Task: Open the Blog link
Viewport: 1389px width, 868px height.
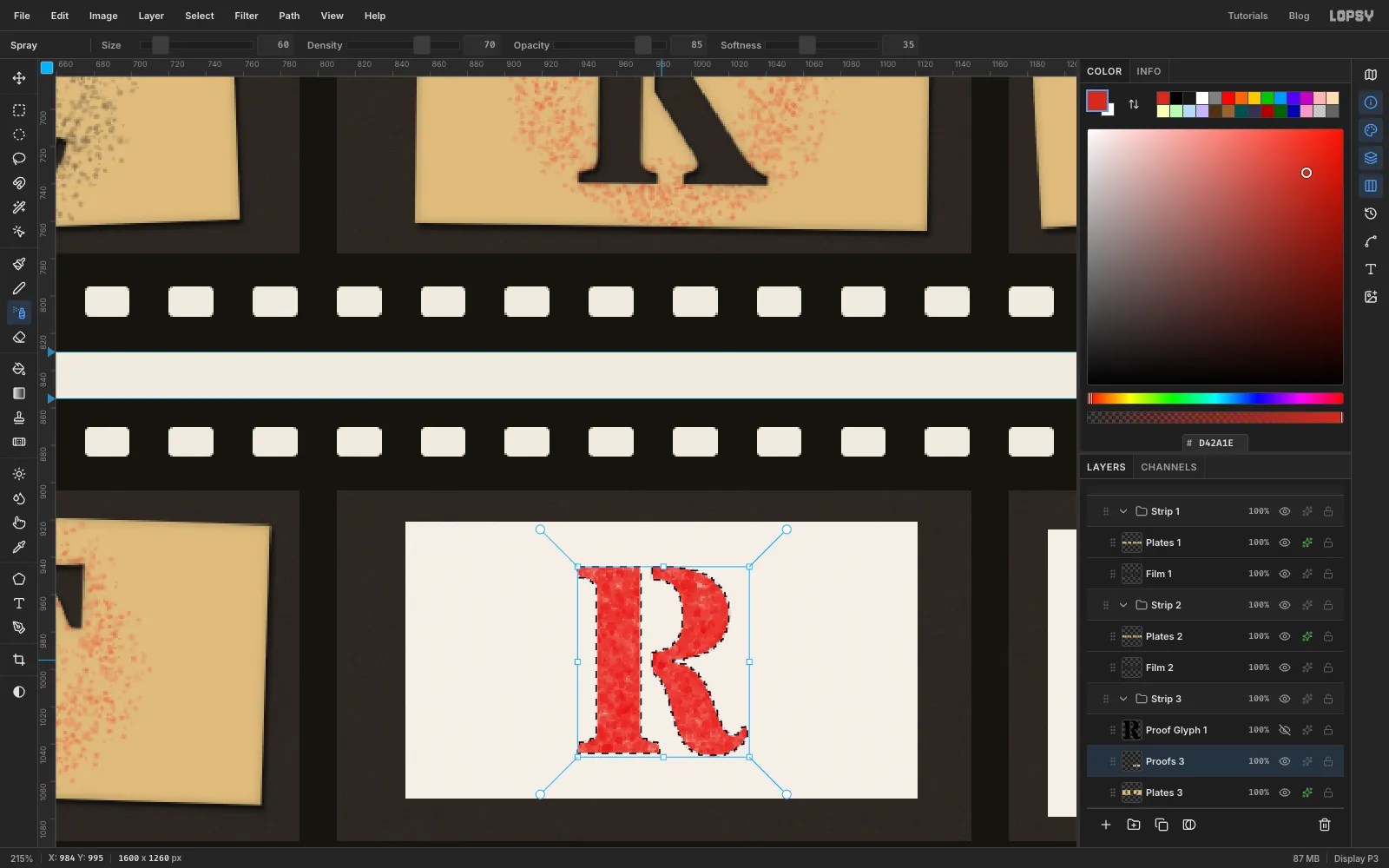Action: (1299, 16)
